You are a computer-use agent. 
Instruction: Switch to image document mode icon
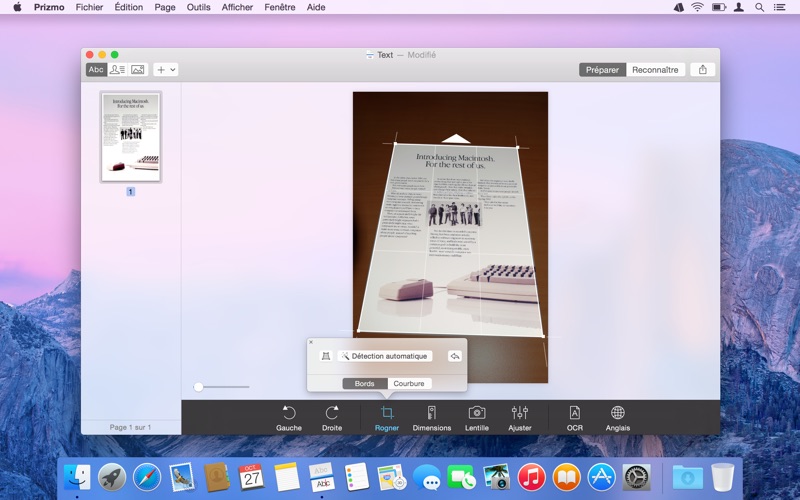point(138,70)
